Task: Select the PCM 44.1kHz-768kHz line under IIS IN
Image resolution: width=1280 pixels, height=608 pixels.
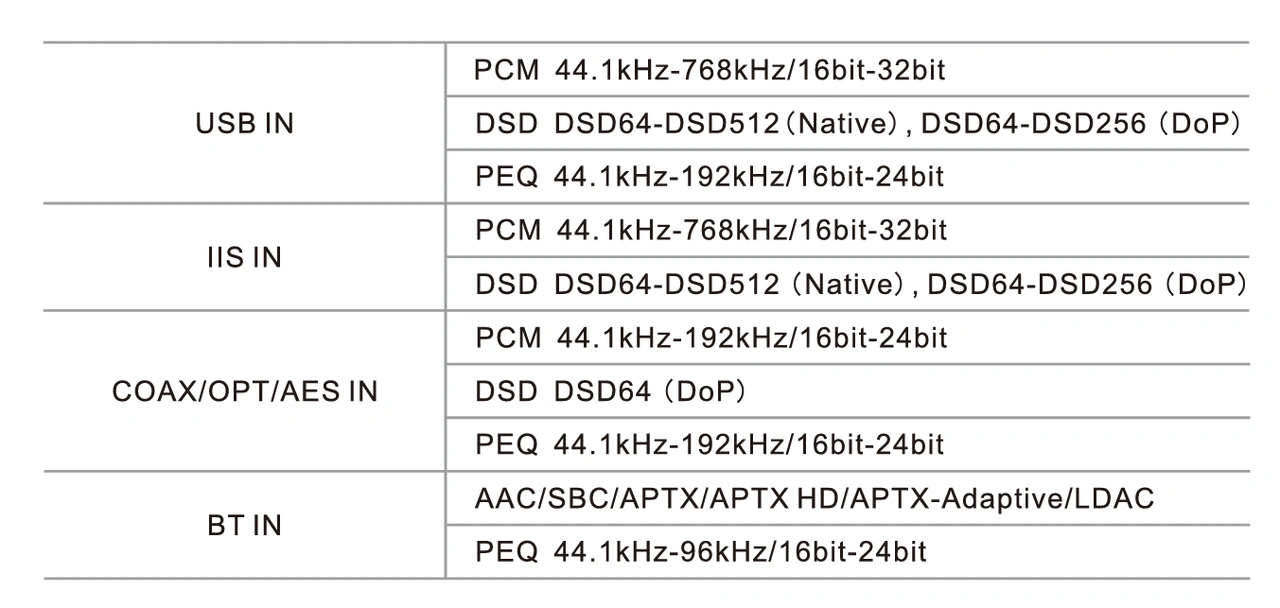Action: [710, 231]
